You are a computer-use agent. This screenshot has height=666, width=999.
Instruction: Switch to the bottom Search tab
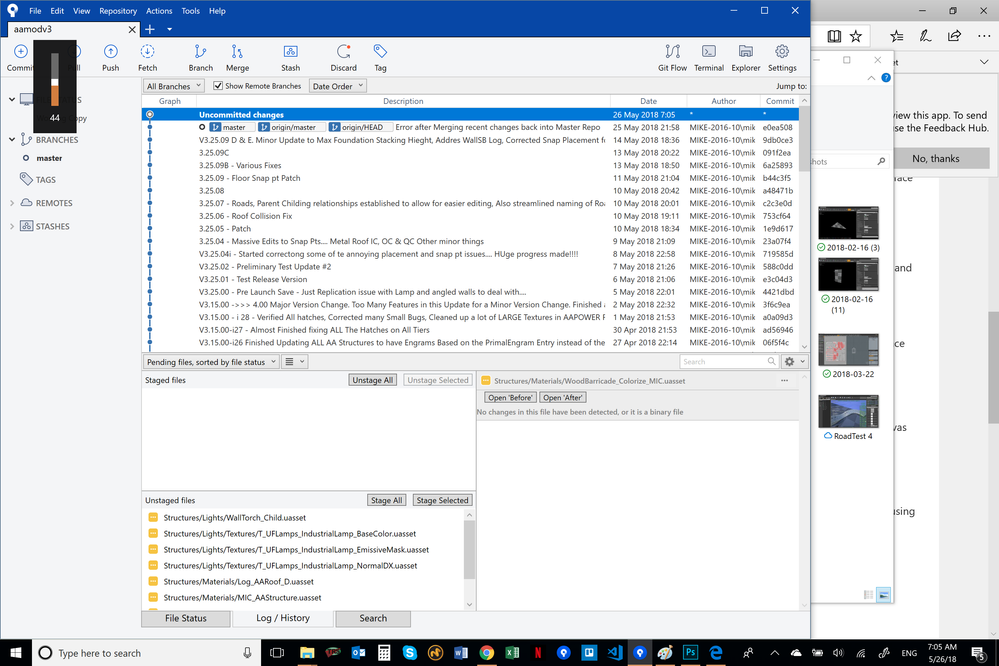pos(373,618)
